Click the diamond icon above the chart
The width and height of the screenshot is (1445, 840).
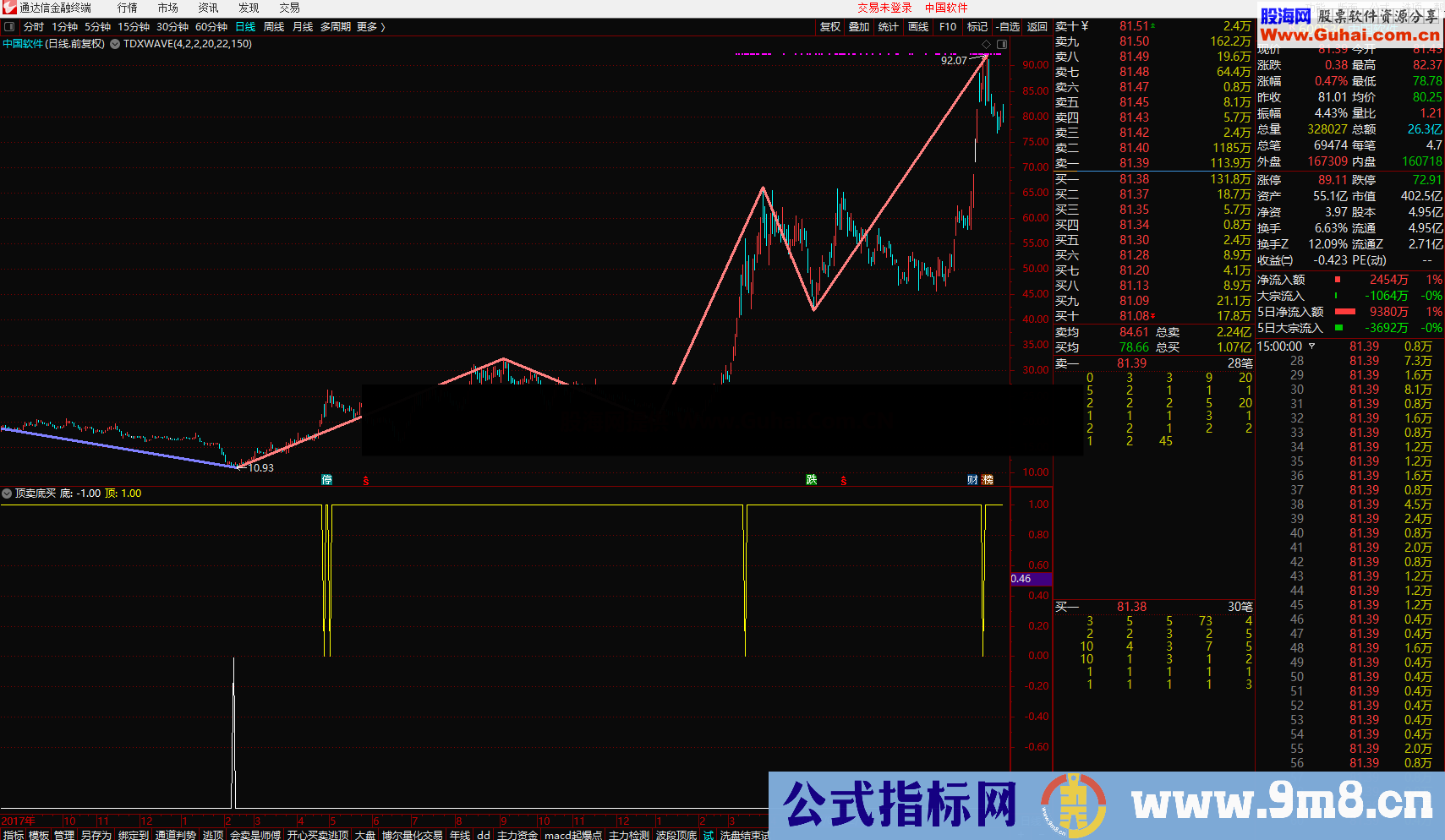(986, 44)
